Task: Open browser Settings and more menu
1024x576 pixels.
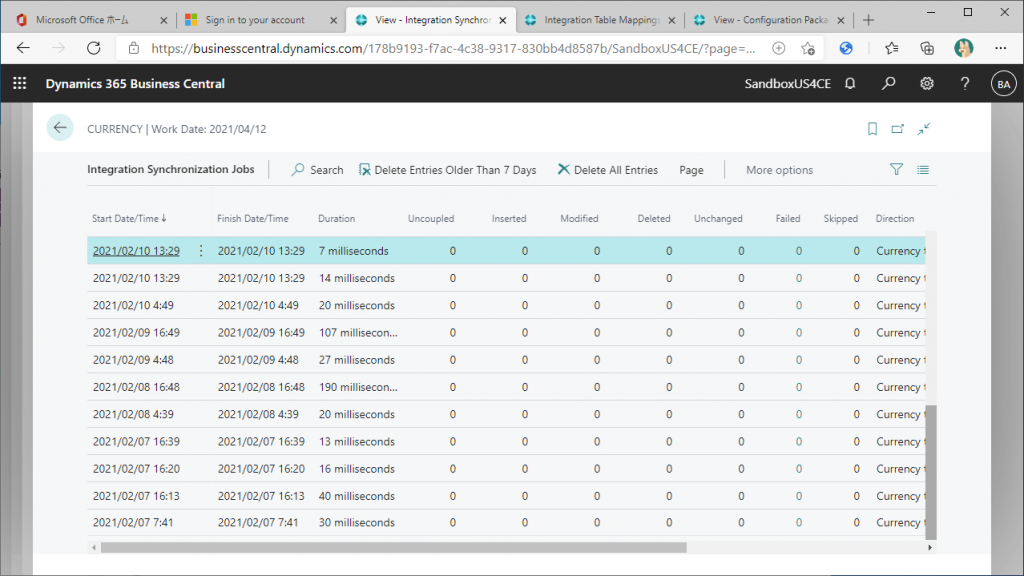Action: click(x=1000, y=48)
